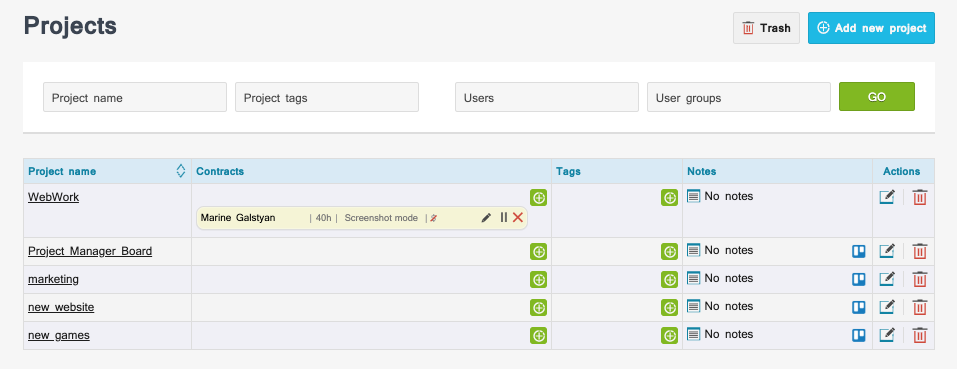Delete the new_games project
957x369 pixels.
[920, 335]
